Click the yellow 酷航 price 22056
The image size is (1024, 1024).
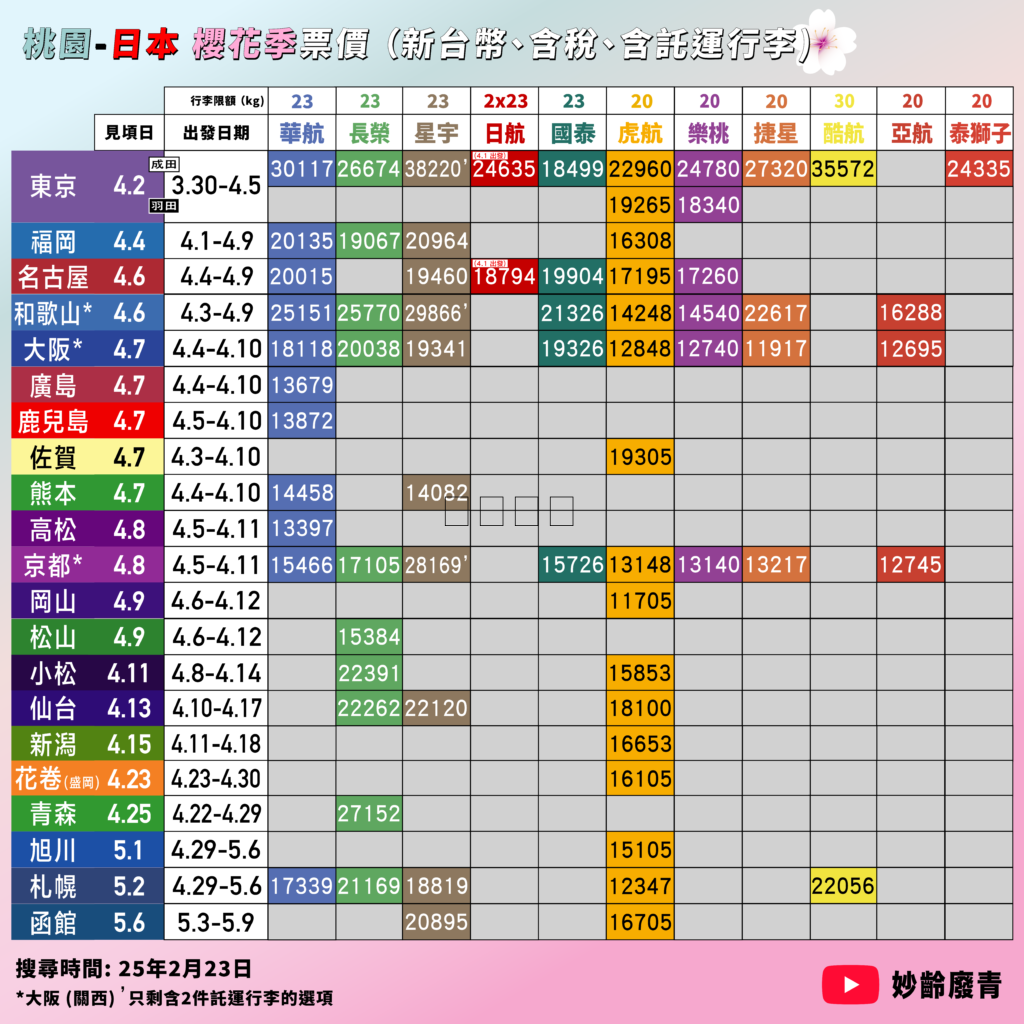click(x=843, y=885)
